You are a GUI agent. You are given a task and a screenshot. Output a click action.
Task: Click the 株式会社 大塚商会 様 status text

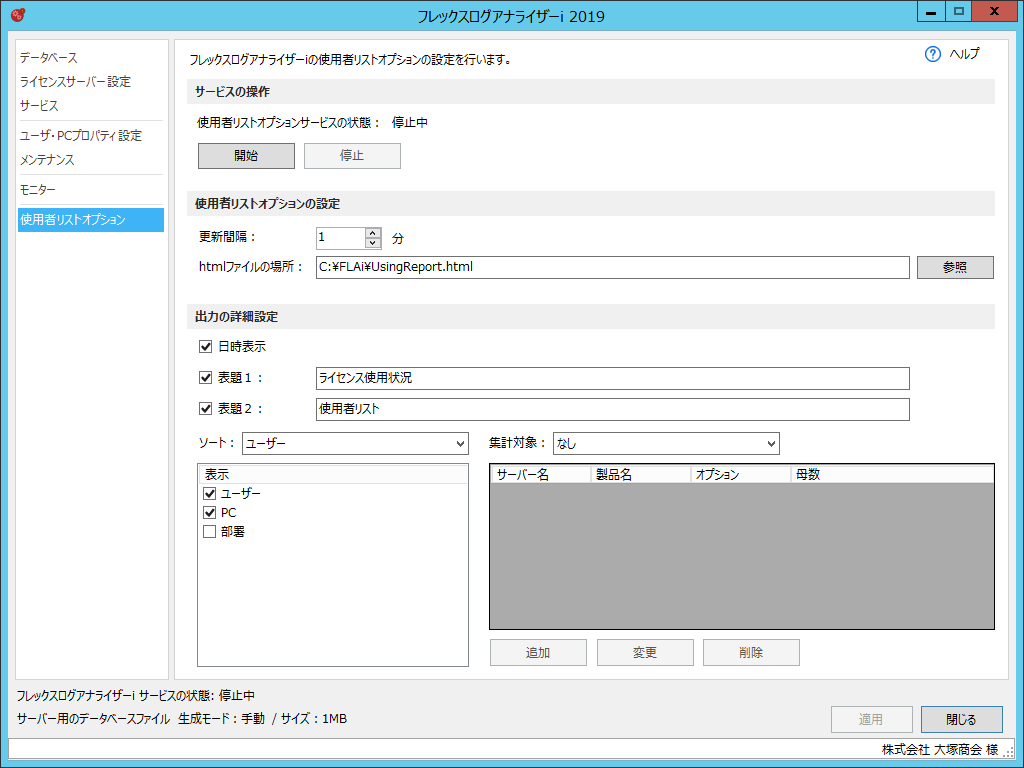tap(940, 749)
